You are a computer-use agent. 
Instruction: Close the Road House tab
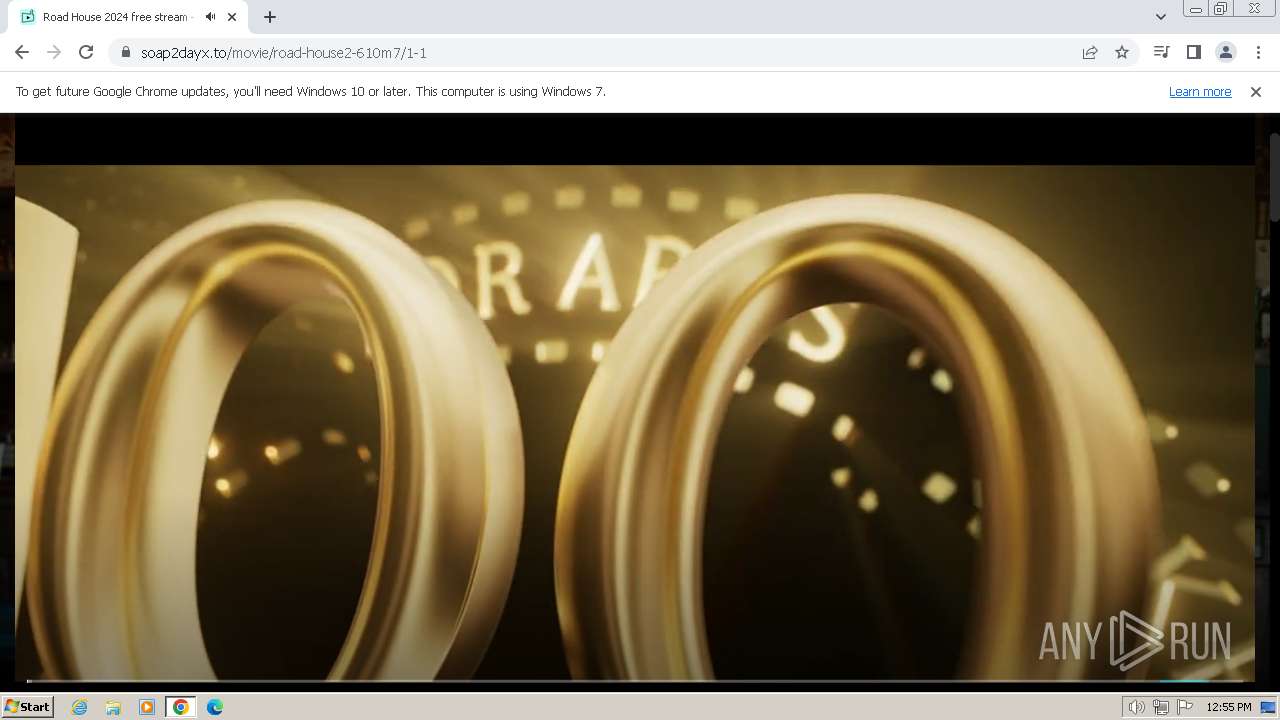click(x=233, y=17)
